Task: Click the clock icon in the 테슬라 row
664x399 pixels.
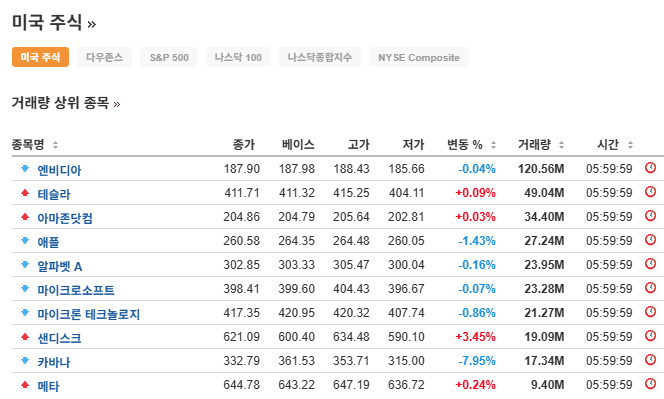Action: coord(650,192)
